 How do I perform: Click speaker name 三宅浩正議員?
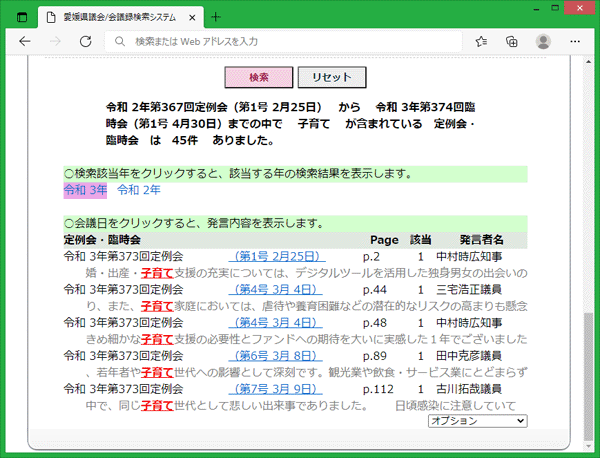pos(469,290)
